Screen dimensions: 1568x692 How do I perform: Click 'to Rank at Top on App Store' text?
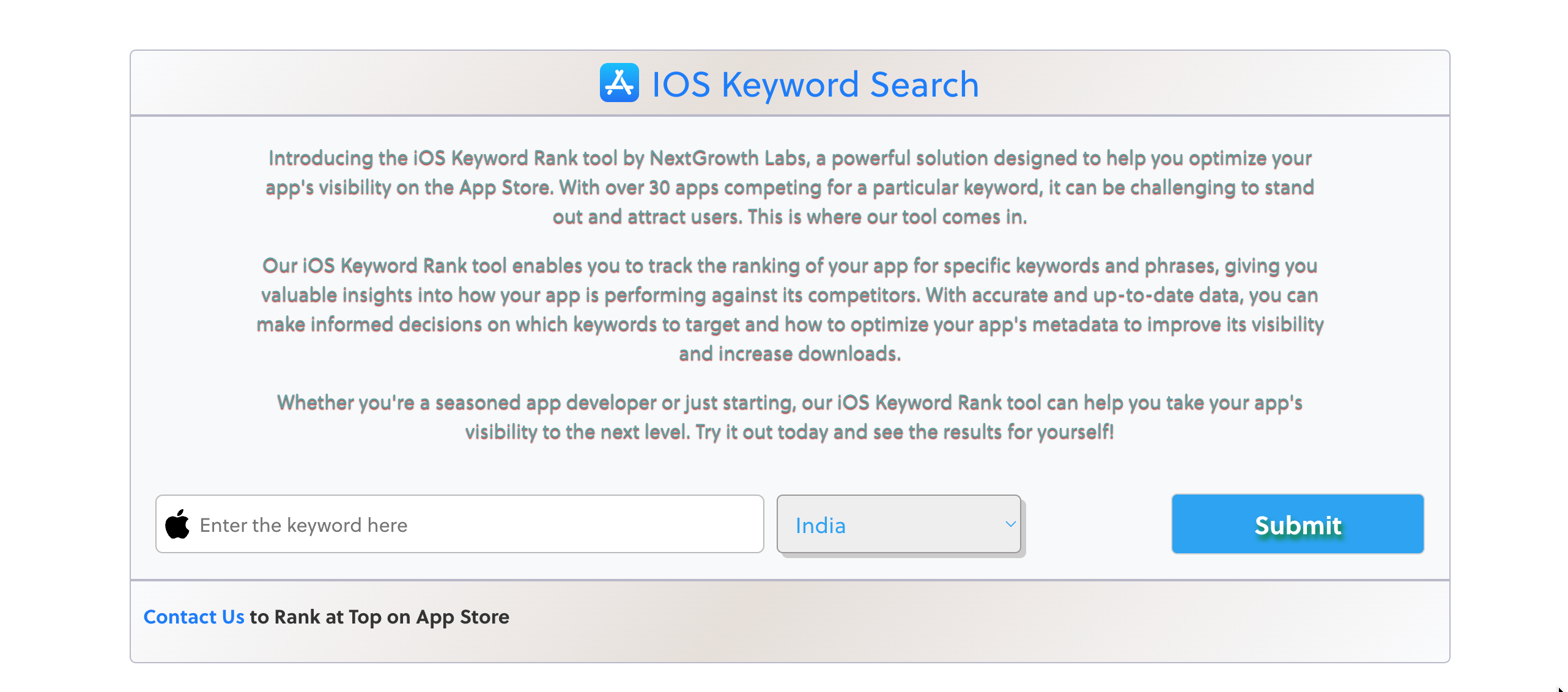(x=379, y=617)
